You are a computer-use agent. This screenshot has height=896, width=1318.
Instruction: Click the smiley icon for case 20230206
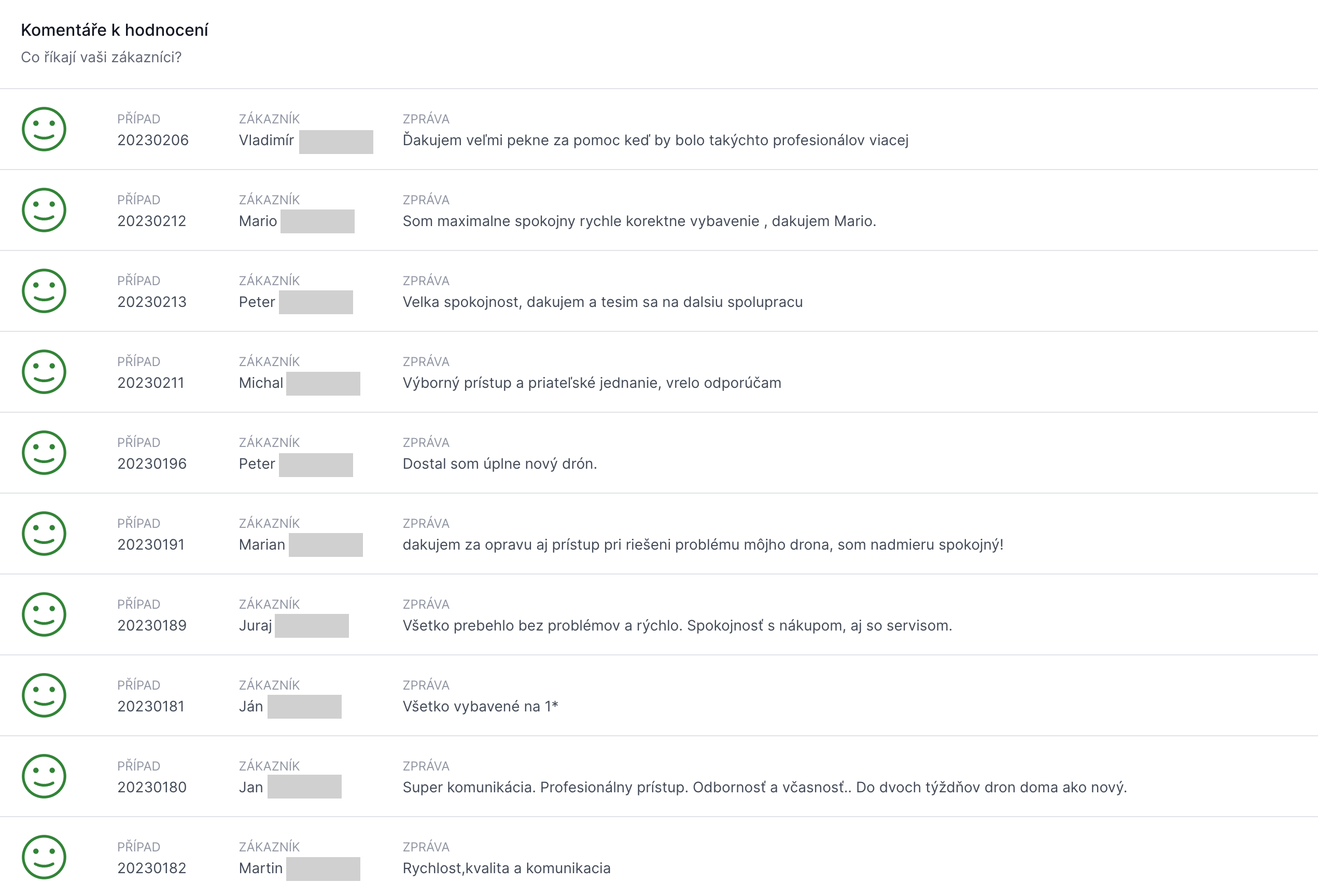[44, 129]
